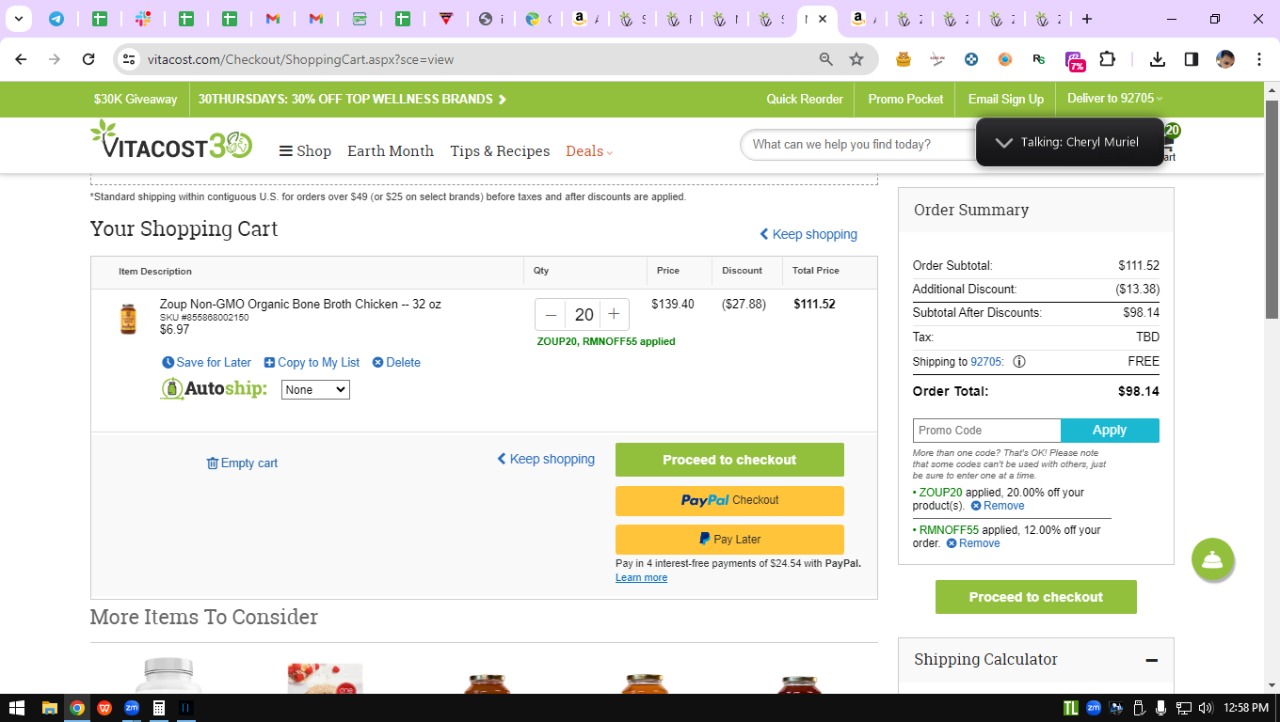Open the Earth Month page
Viewport: 1280px width, 722px height.
pos(390,151)
